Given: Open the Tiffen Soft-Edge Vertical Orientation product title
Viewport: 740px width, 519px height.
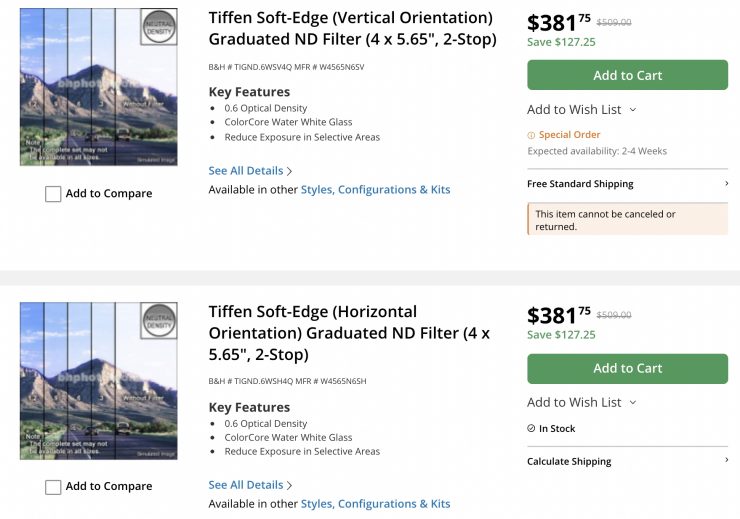Looking at the screenshot, I should pyautogui.click(x=350, y=28).
